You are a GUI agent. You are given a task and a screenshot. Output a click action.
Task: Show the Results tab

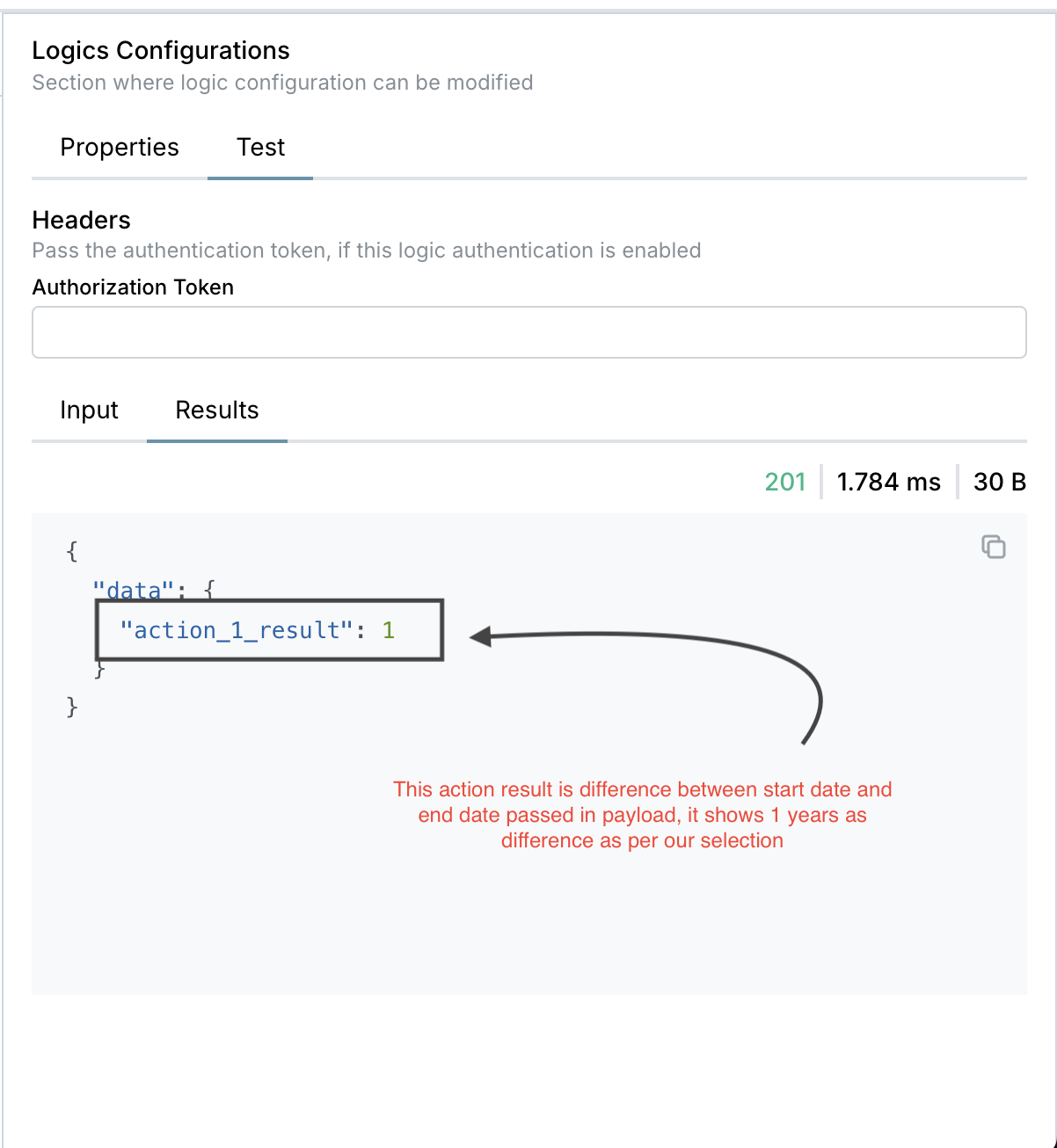217,411
